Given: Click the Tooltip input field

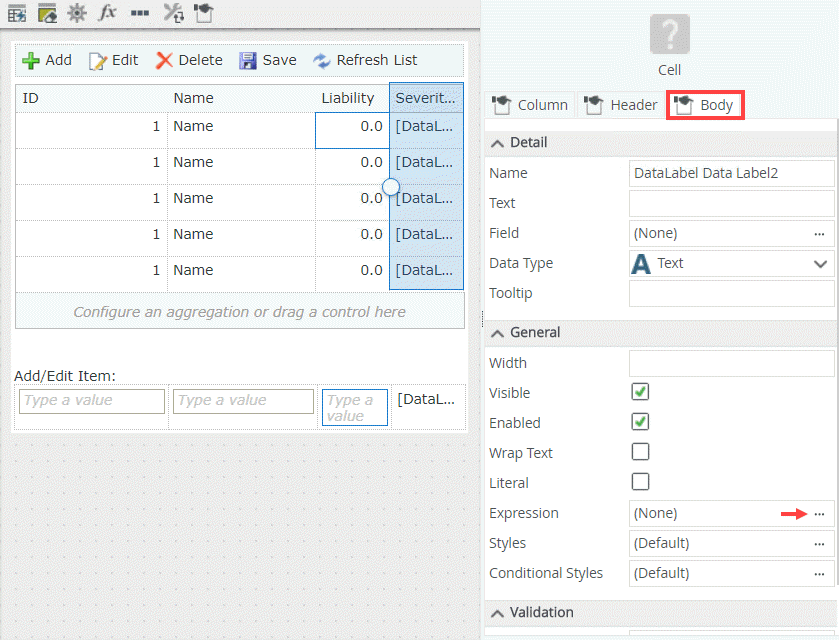Looking at the screenshot, I should (731, 293).
